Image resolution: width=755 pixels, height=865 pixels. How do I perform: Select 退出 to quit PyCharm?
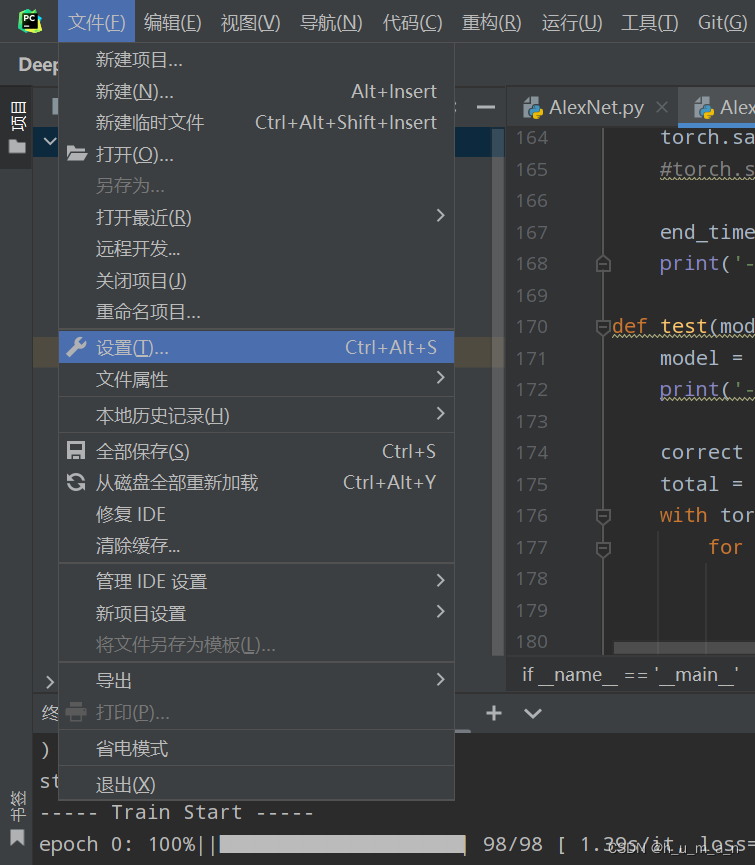point(256,784)
